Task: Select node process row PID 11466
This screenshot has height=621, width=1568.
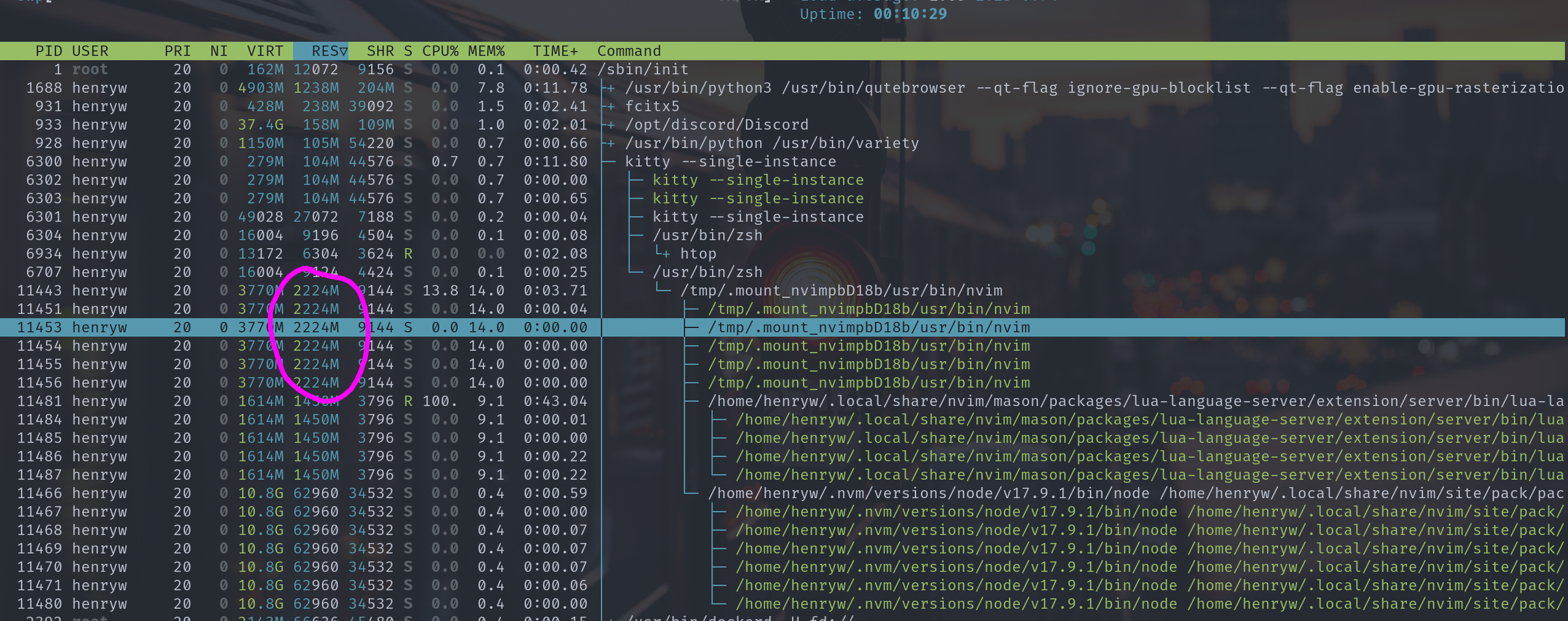Action: click(782, 493)
